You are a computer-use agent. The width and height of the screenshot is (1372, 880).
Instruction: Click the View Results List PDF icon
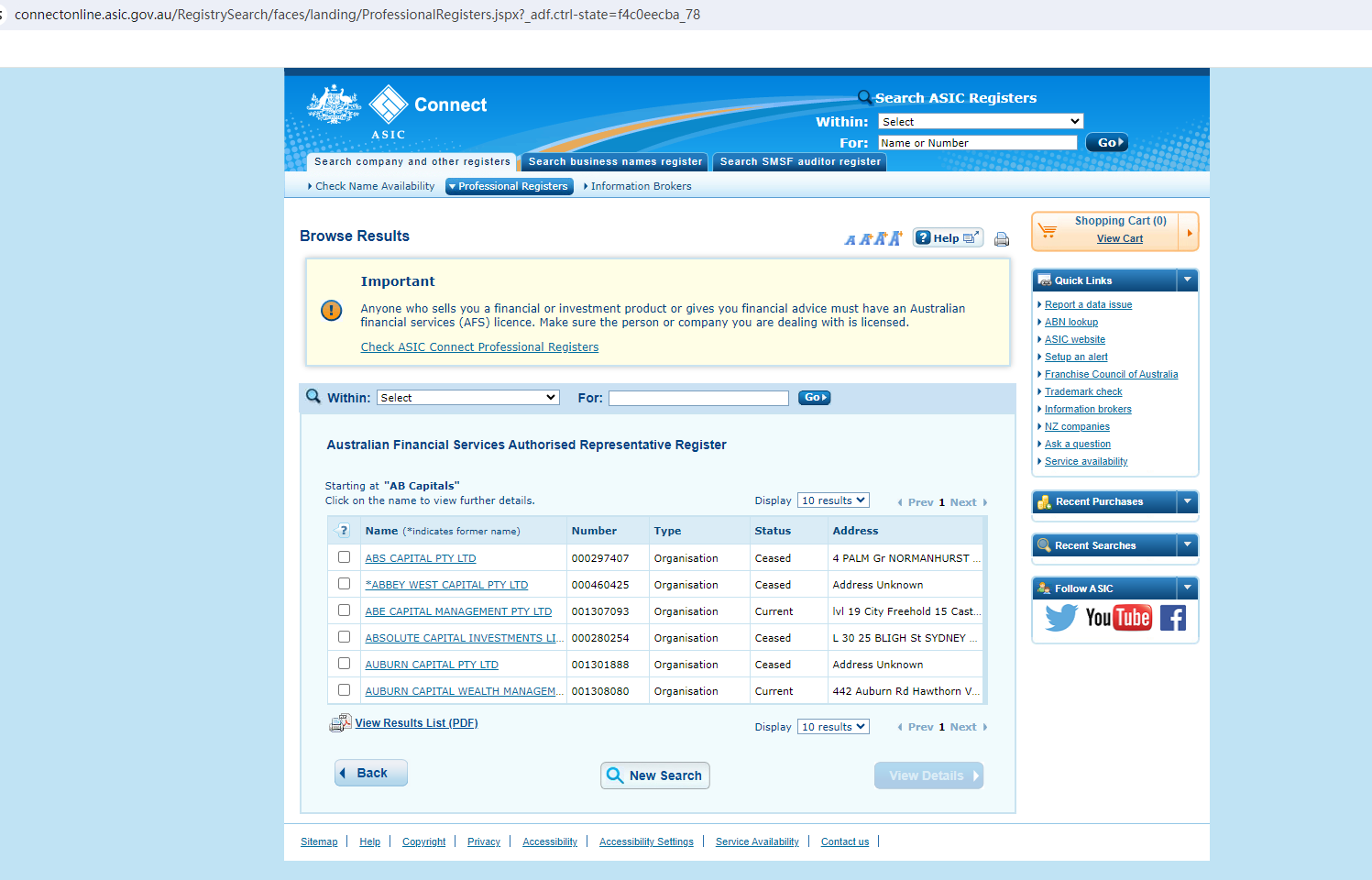coord(340,723)
